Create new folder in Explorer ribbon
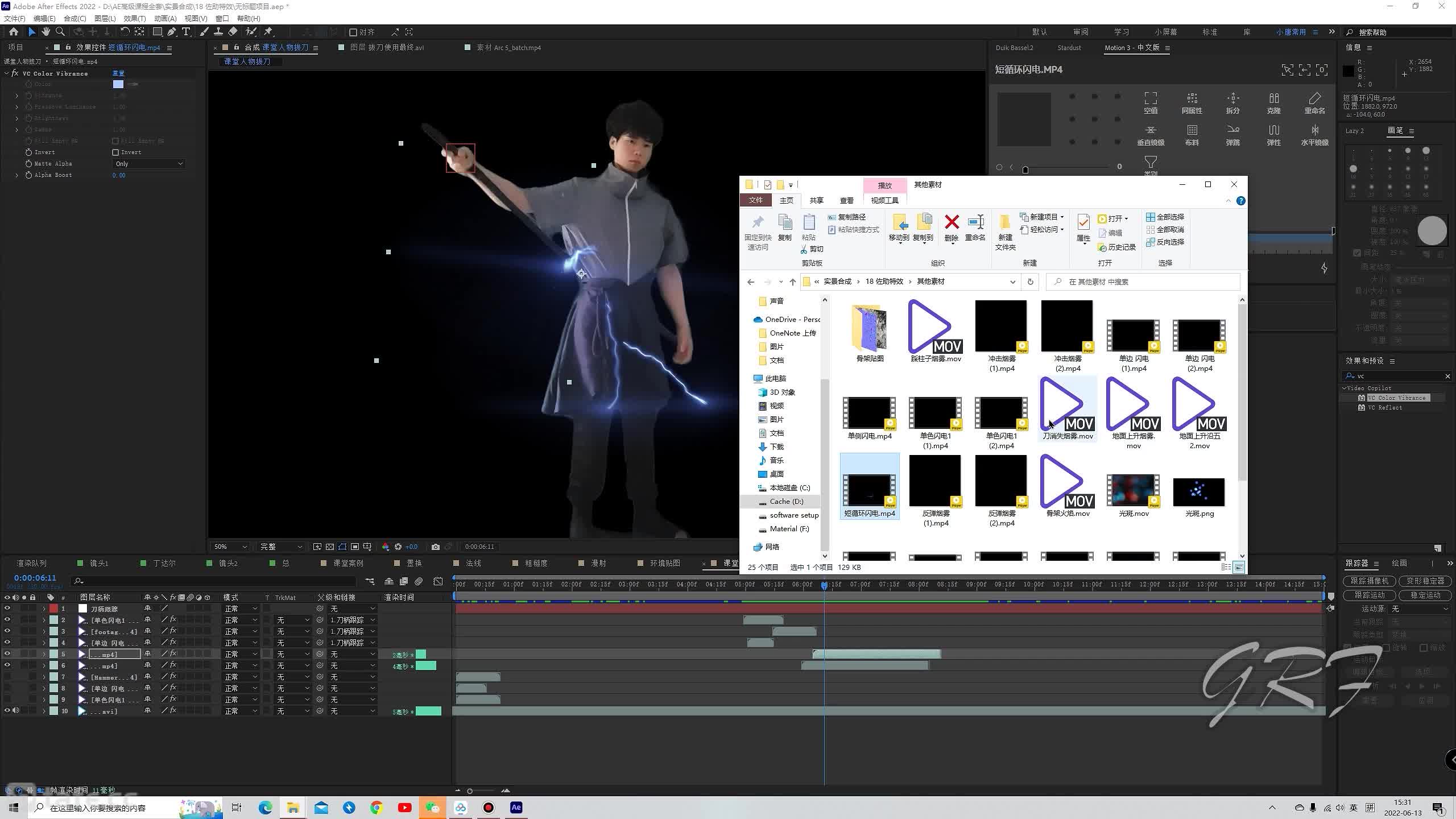1456x819 pixels. (x=1005, y=232)
